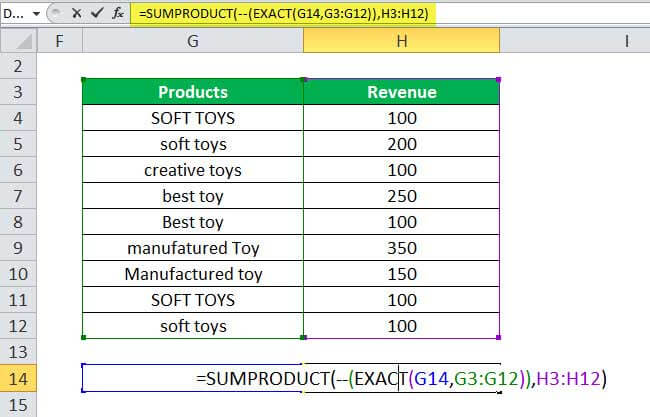Confirm the formula with the Enter checkmark
This screenshot has height=417, width=650.
94,14
